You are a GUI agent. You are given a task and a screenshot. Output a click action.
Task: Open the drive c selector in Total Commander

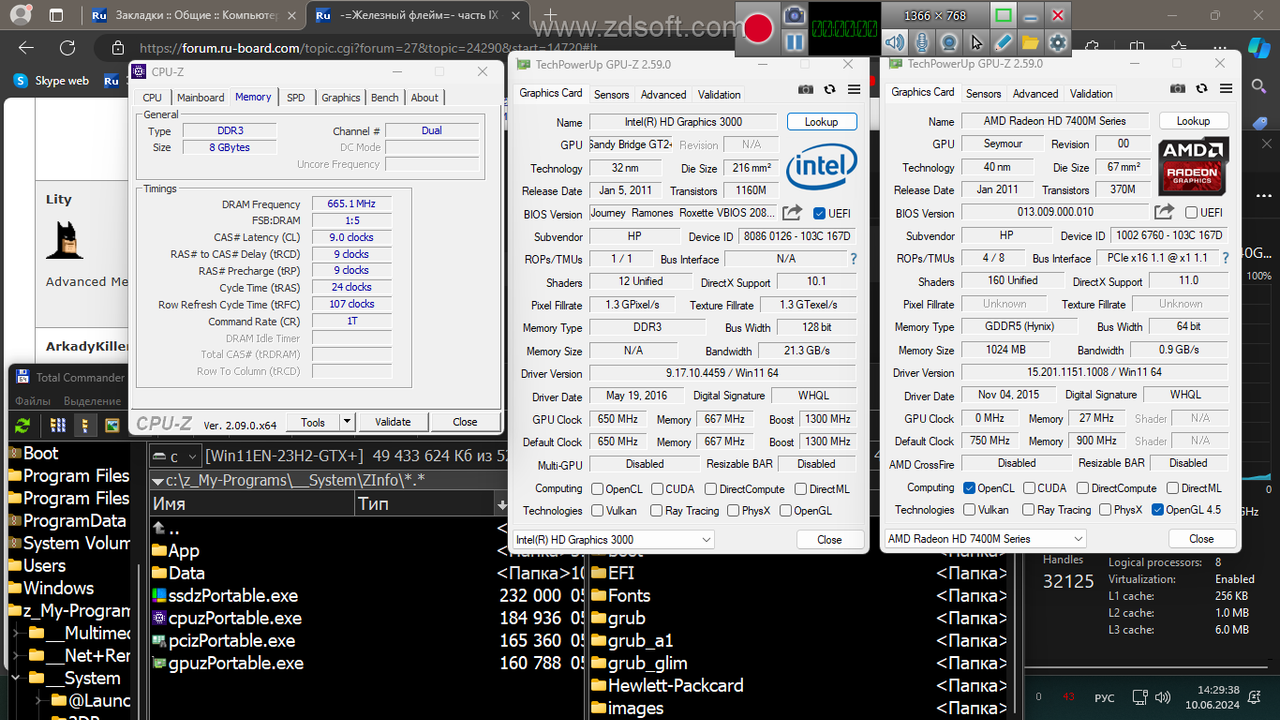174,457
